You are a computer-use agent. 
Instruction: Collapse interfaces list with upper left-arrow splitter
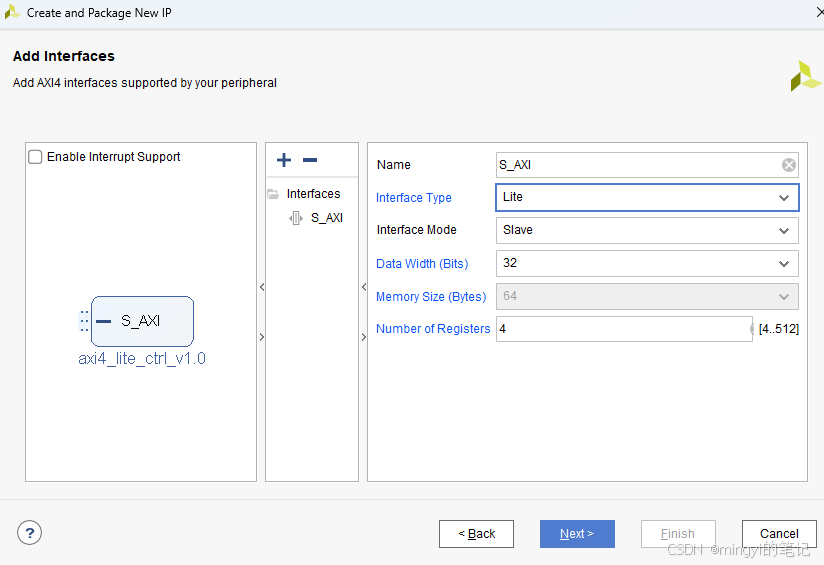pos(364,287)
